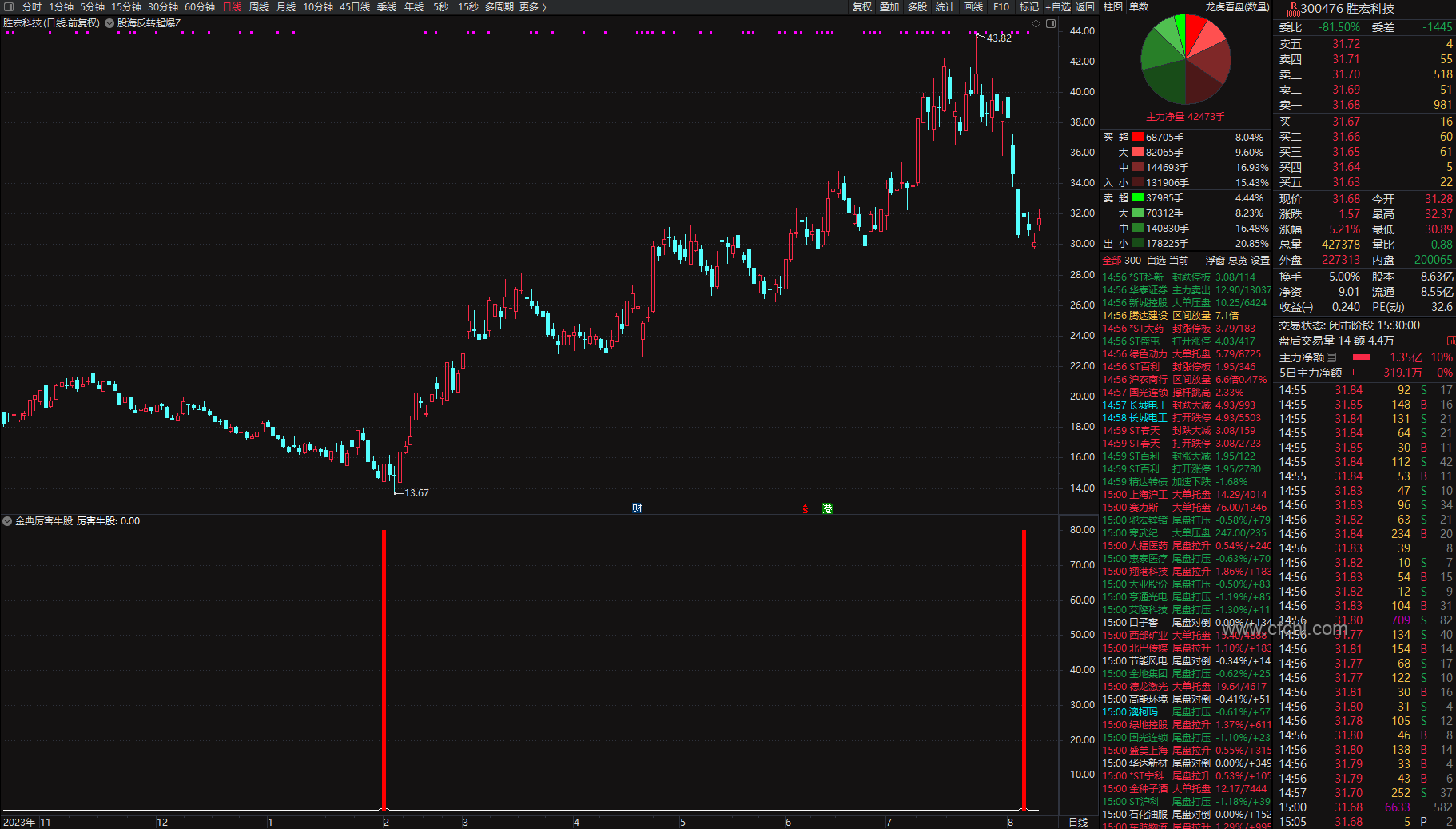This screenshot has width=1456, height=829.
Task: Expand the 更多 periods menu
Action: click(x=533, y=6)
